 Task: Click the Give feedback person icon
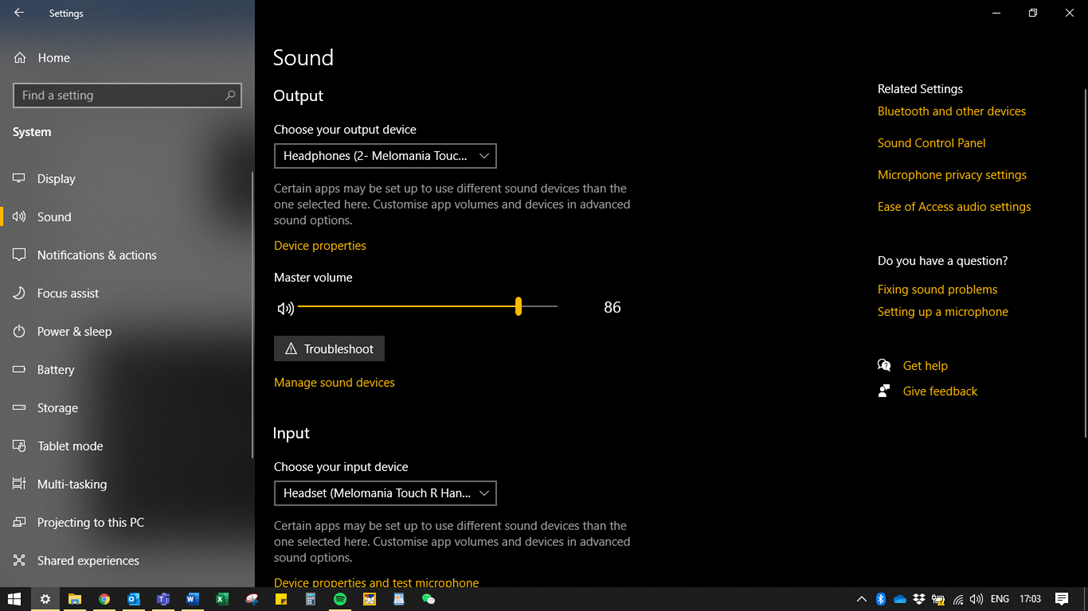pos(884,391)
